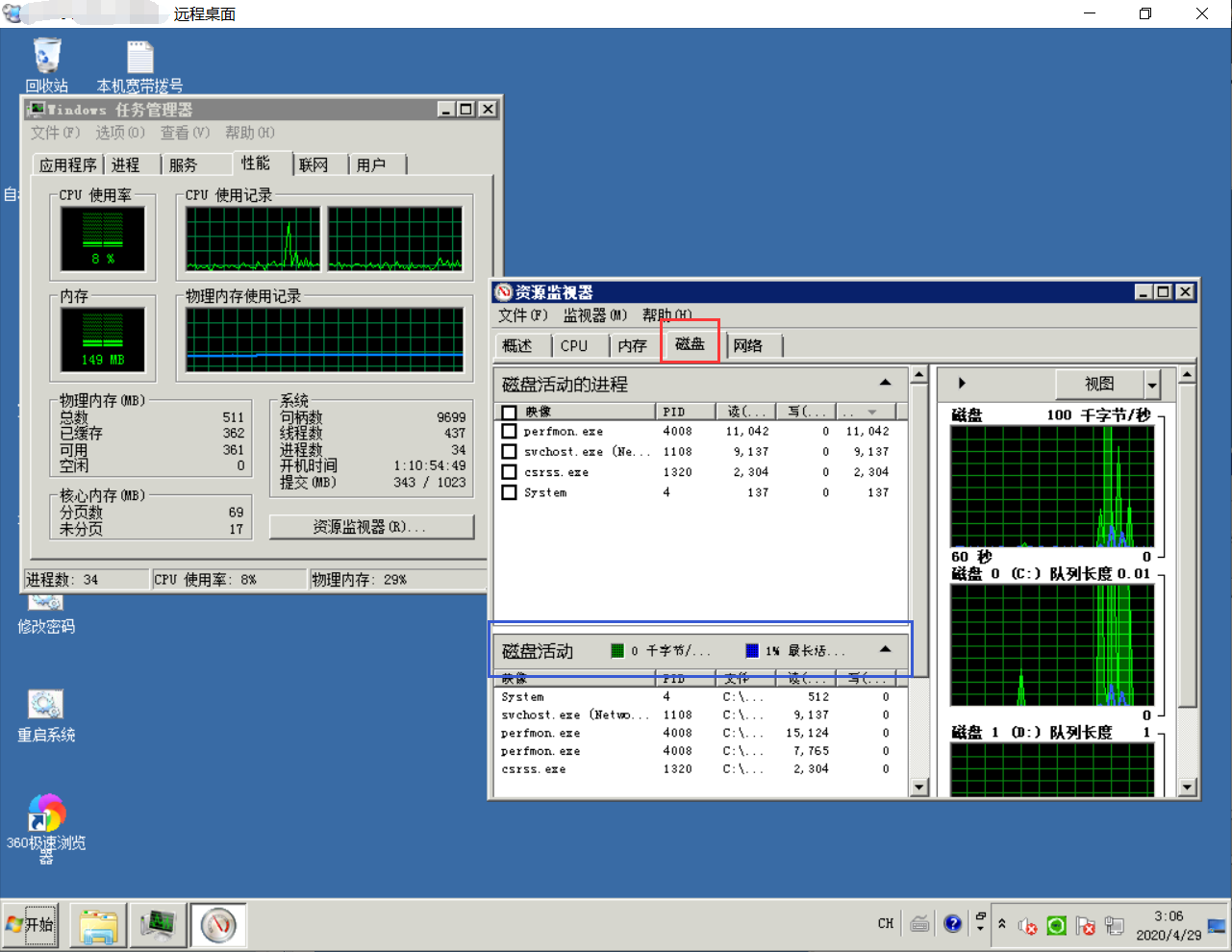
Task: Click the keyboard icon on the language bar
Action: click(920, 924)
